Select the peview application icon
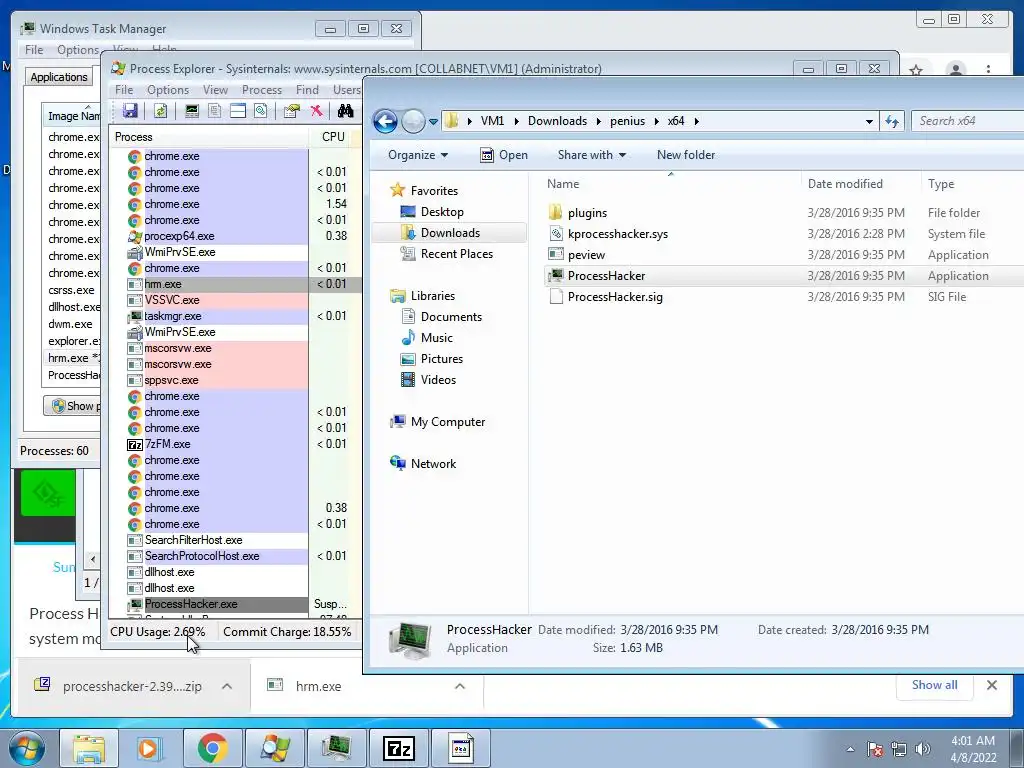Viewport: 1024px width, 768px height. 556,255
